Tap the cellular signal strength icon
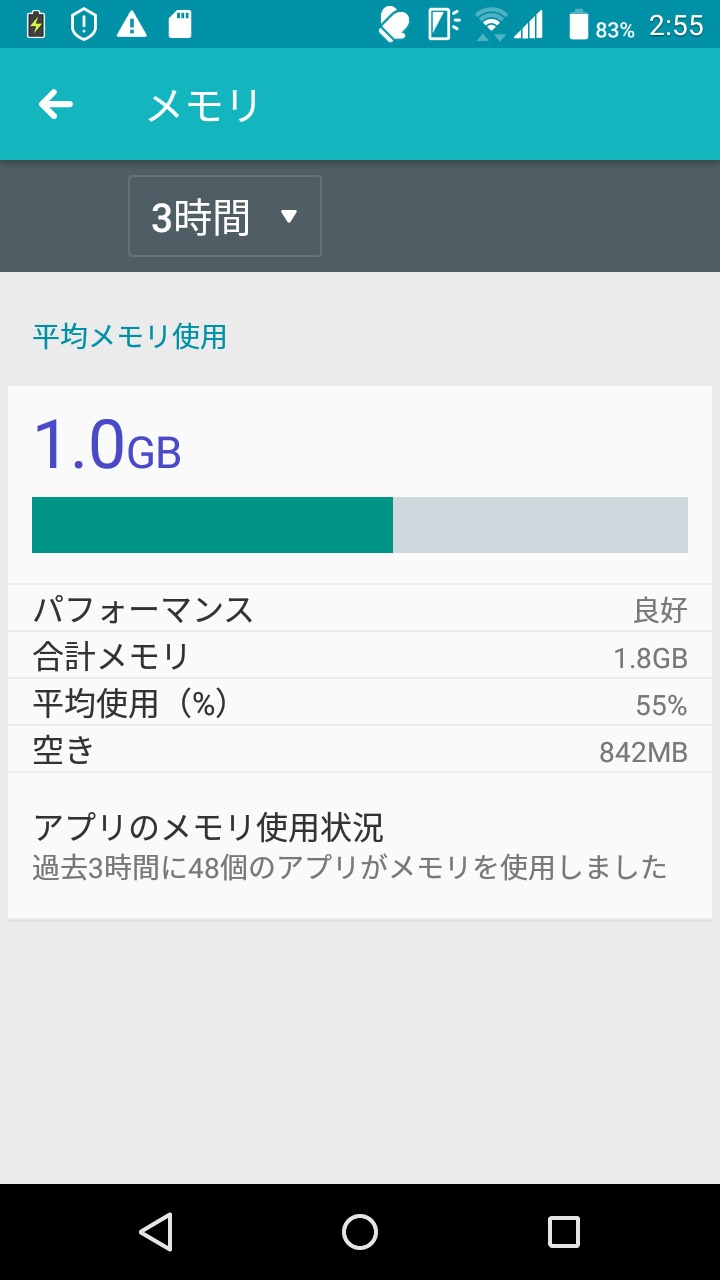720x1280 pixels. coord(528,25)
